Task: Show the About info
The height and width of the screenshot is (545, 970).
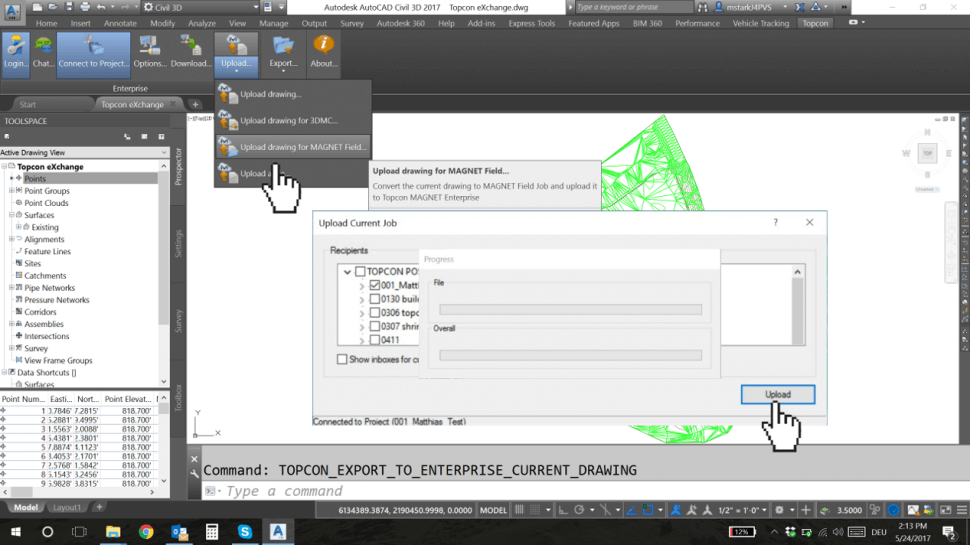Action: pyautogui.click(x=323, y=52)
